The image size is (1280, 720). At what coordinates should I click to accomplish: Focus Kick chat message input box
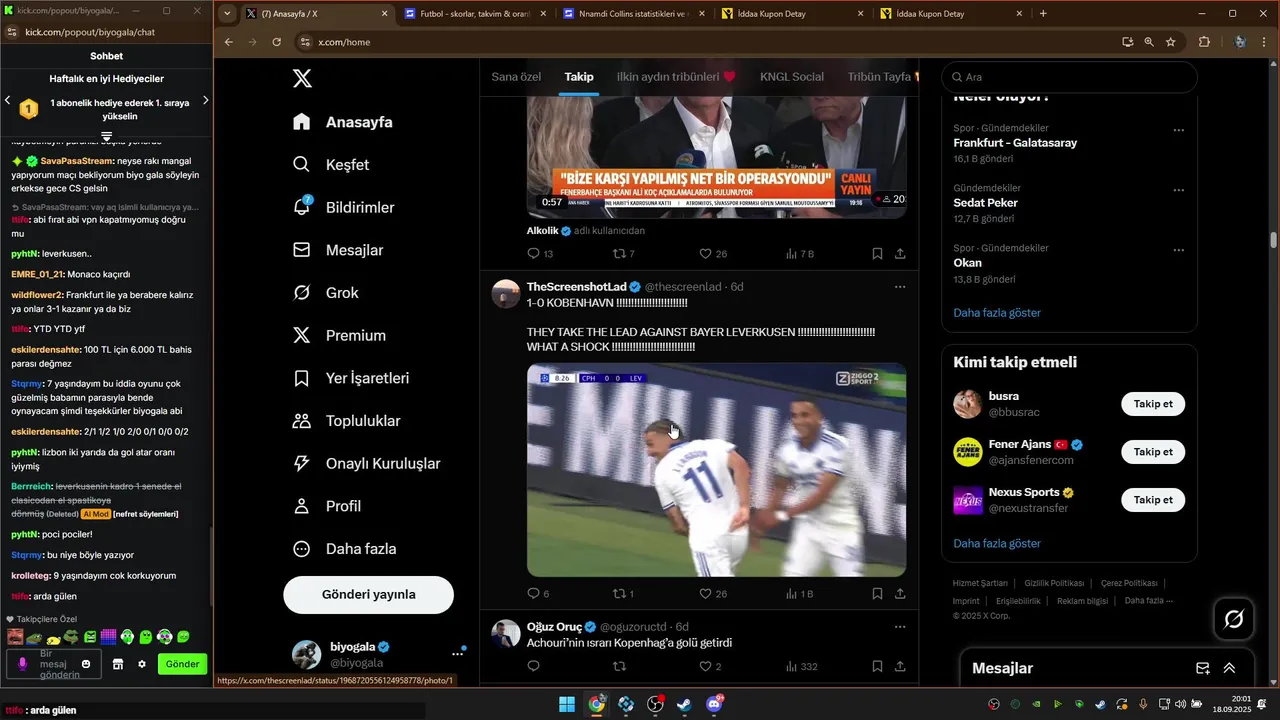(53, 664)
